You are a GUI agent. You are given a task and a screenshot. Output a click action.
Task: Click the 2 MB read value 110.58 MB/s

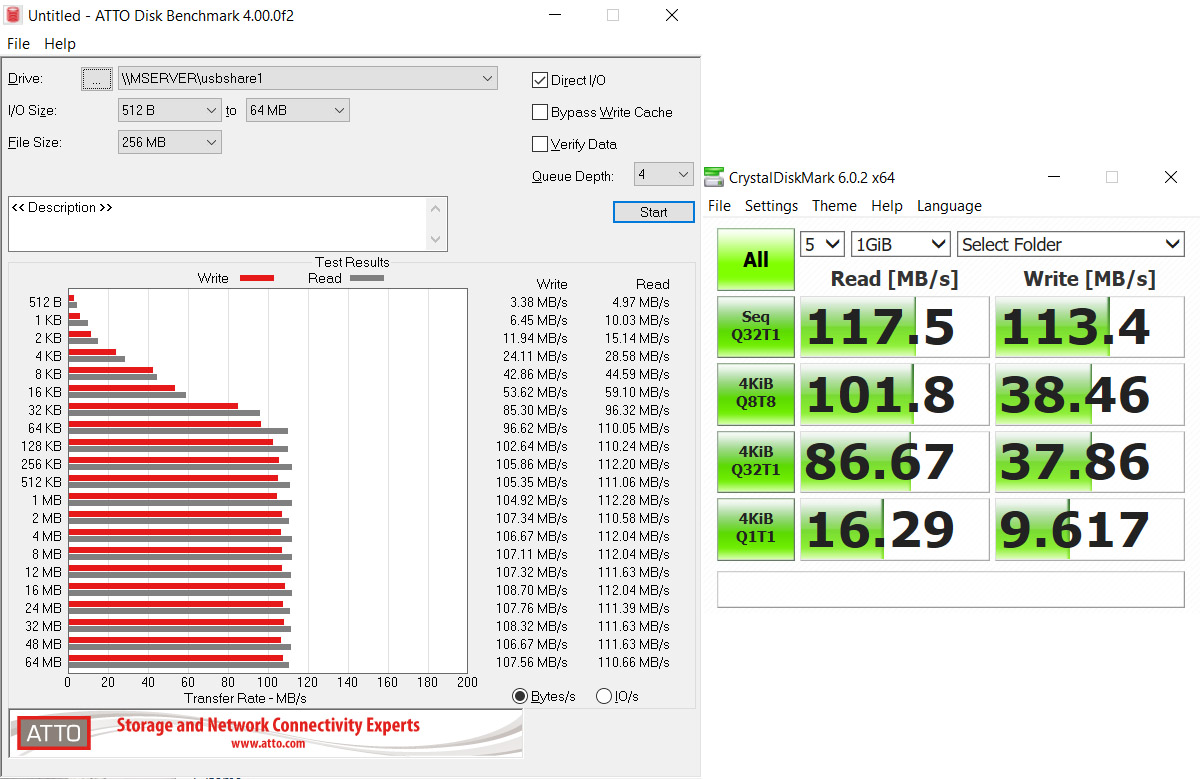633,518
